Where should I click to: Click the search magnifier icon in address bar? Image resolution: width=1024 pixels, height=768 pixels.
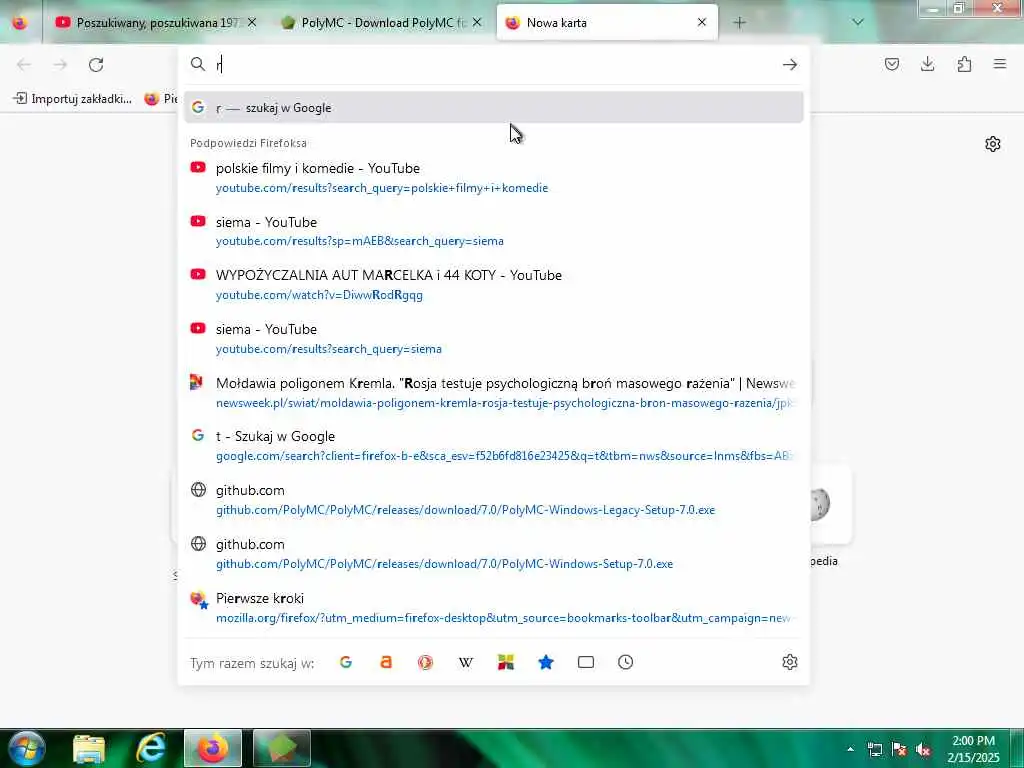[x=198, y=64]
